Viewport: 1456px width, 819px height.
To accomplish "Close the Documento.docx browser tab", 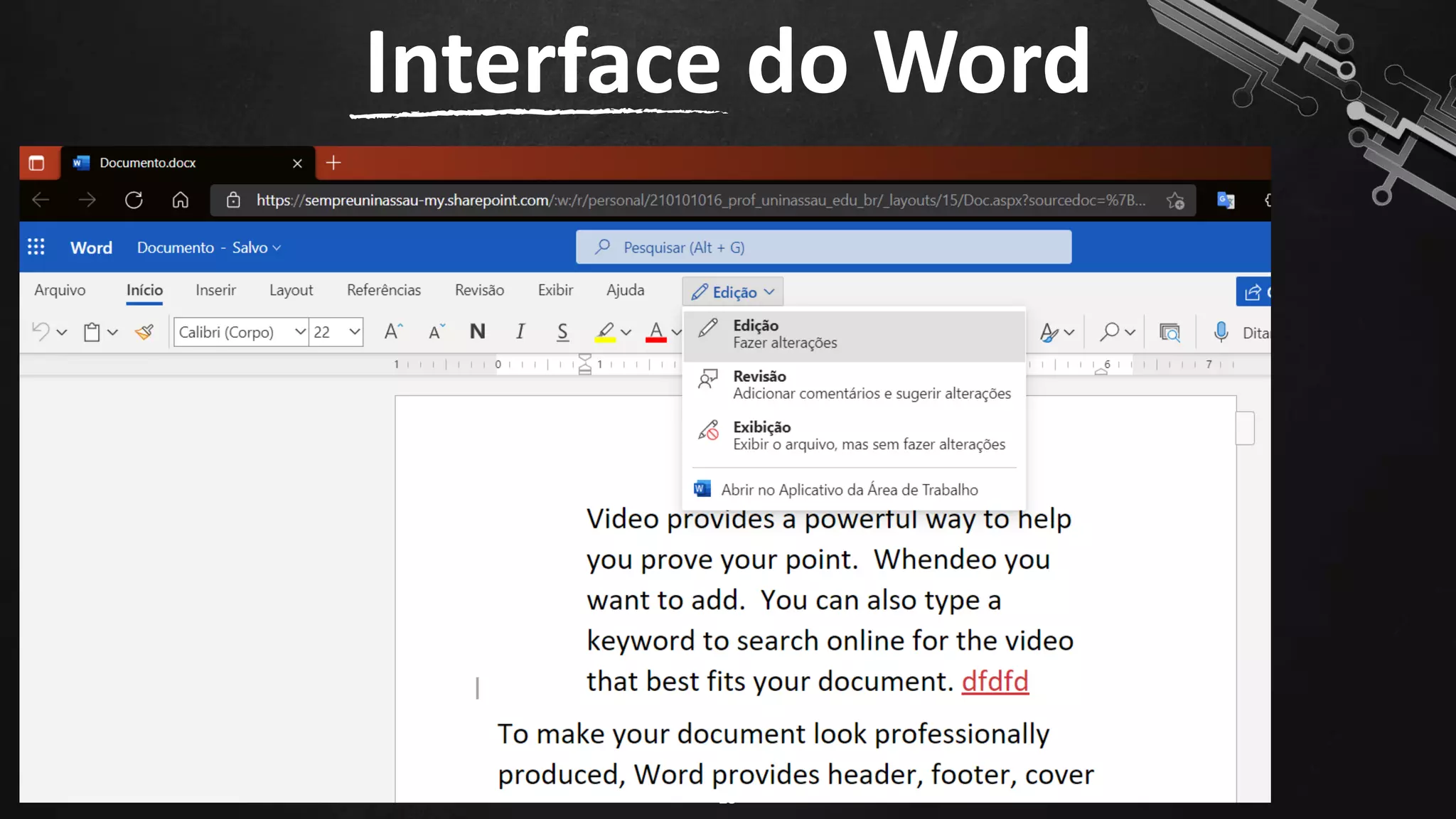I will click(x=297, y=164).
